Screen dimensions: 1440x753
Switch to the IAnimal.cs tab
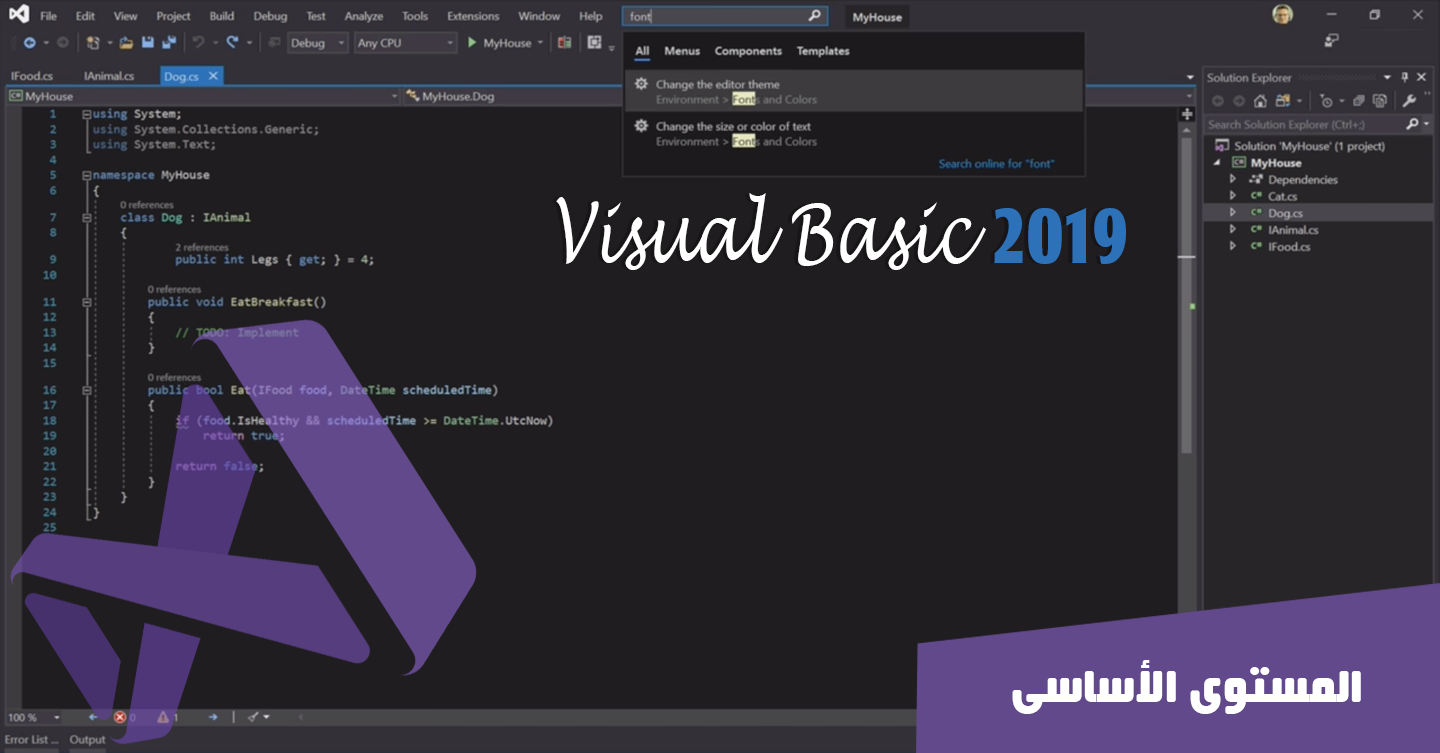(x=109, y=76)
